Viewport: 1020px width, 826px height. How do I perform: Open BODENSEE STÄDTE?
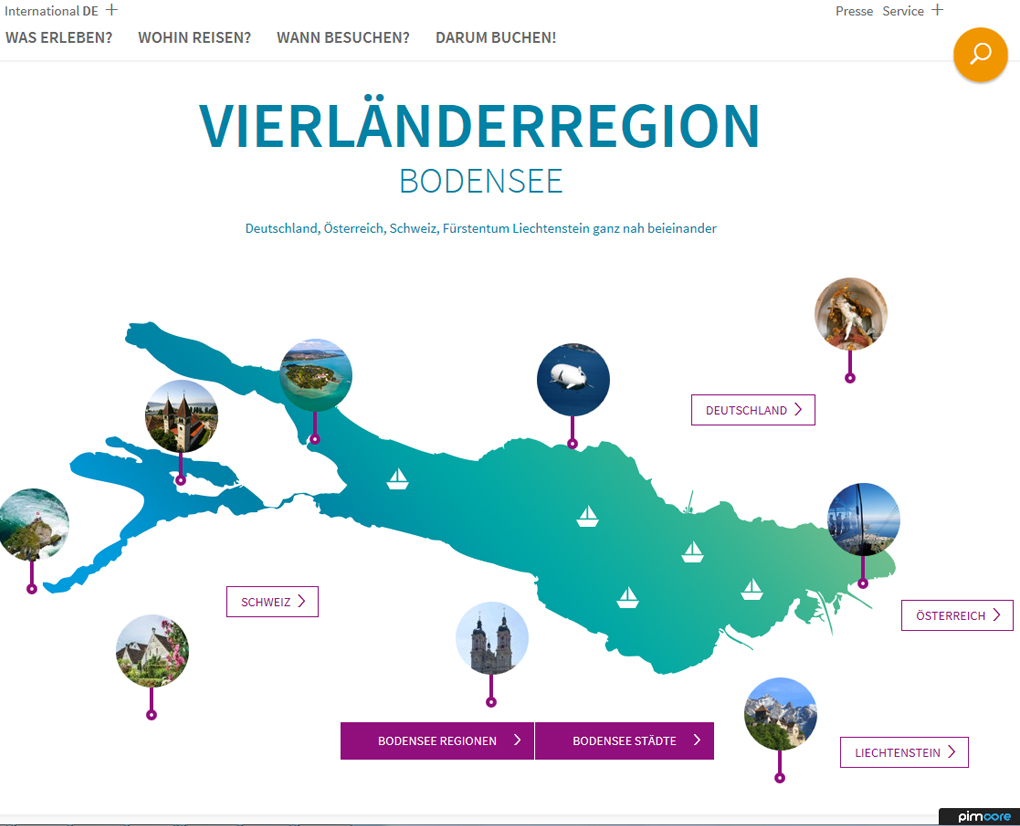[x=625, y=741]
